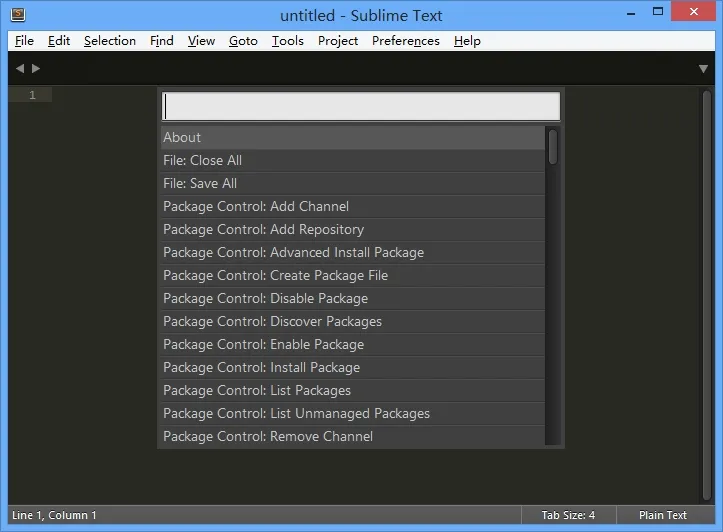723x532 pixels.
Task: Click the Sublime Text app icon in title bar
Action: pos(18,15)
